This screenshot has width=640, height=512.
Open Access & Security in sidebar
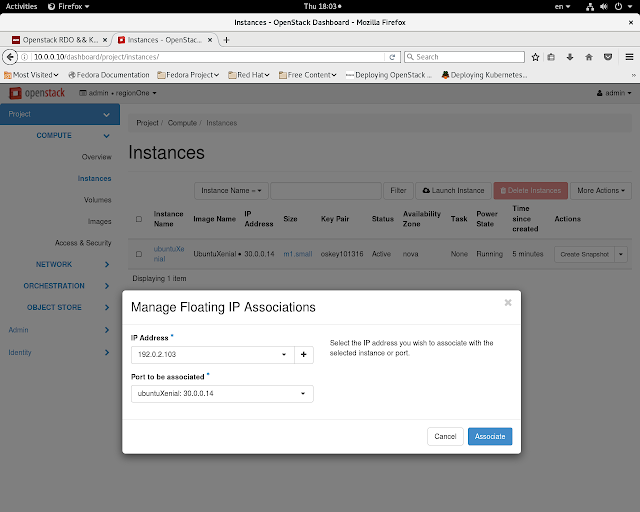[x=83, y=243]
